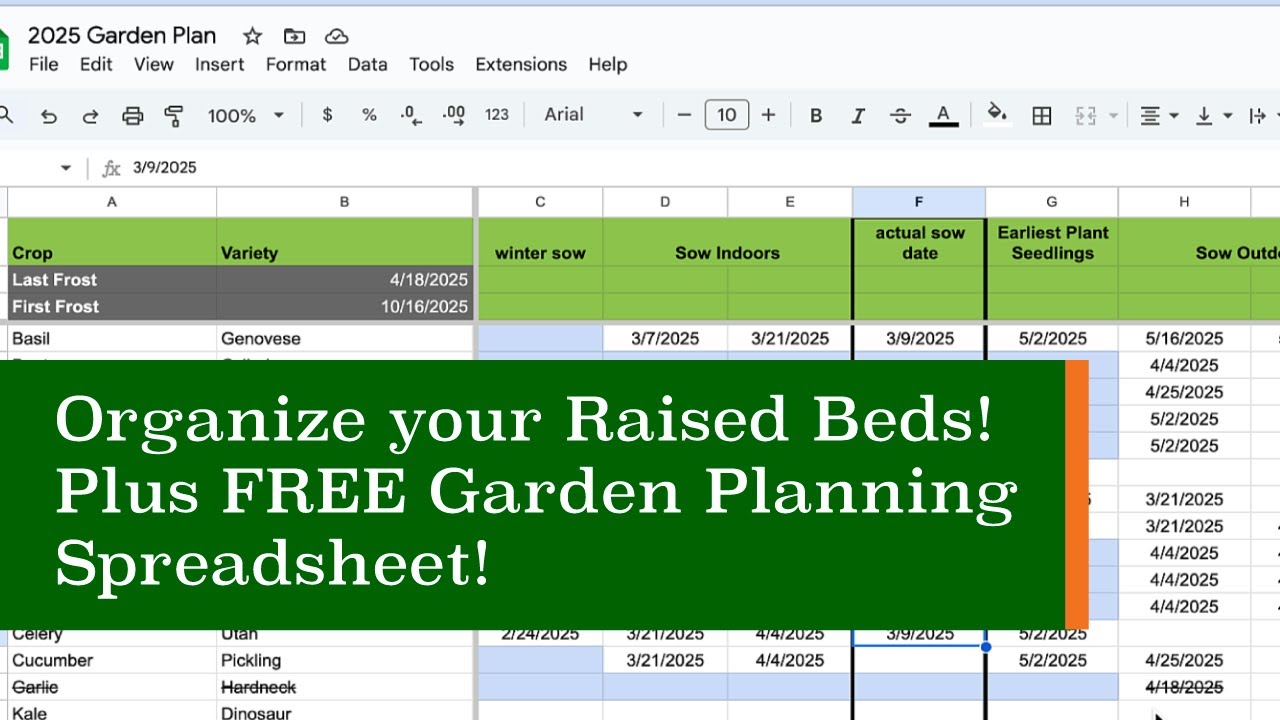Click the undo arrow
The width and height of the screenshot is (1280, 720).
click(x=48, y=116)
